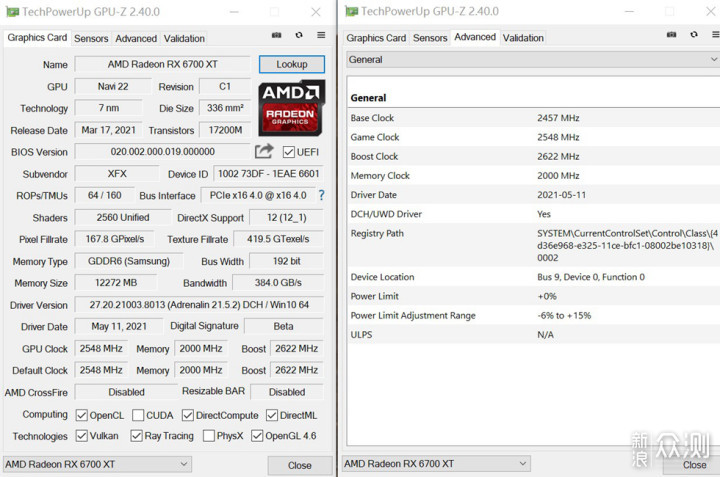Click AMD Radeon Graphics logo
The height and width of the screenshot is (477, 720).
pos(292,108)
